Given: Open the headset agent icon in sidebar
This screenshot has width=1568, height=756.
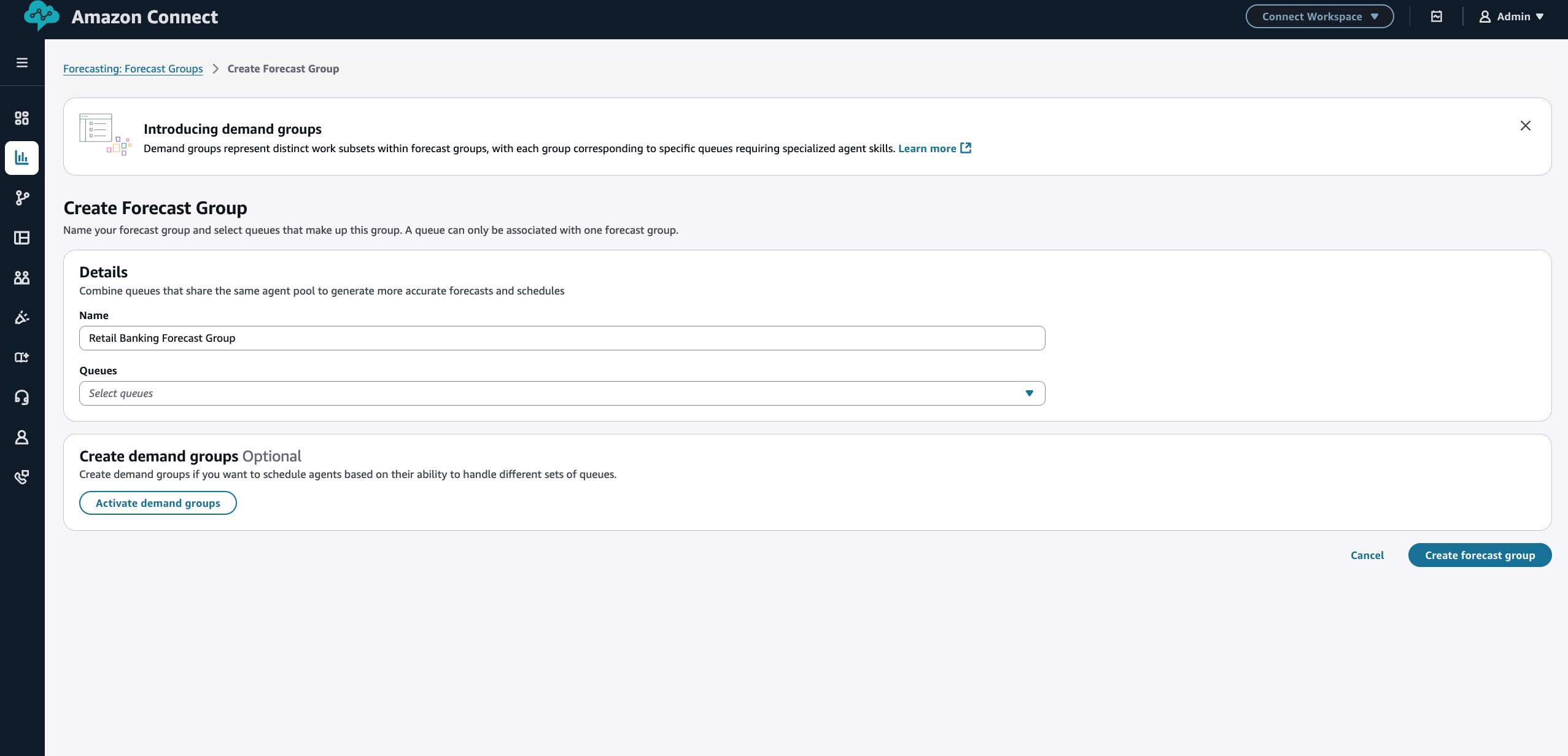Looking at the screenshot, I should pos(22,397).
